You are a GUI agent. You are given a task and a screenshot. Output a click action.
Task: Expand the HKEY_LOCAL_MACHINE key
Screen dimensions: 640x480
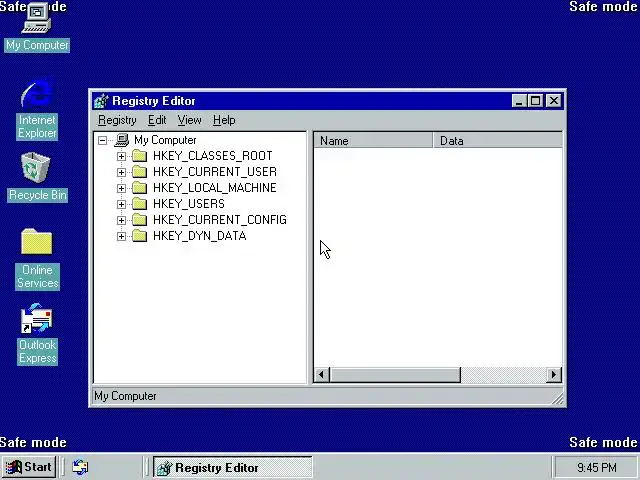tap(121, 188)
